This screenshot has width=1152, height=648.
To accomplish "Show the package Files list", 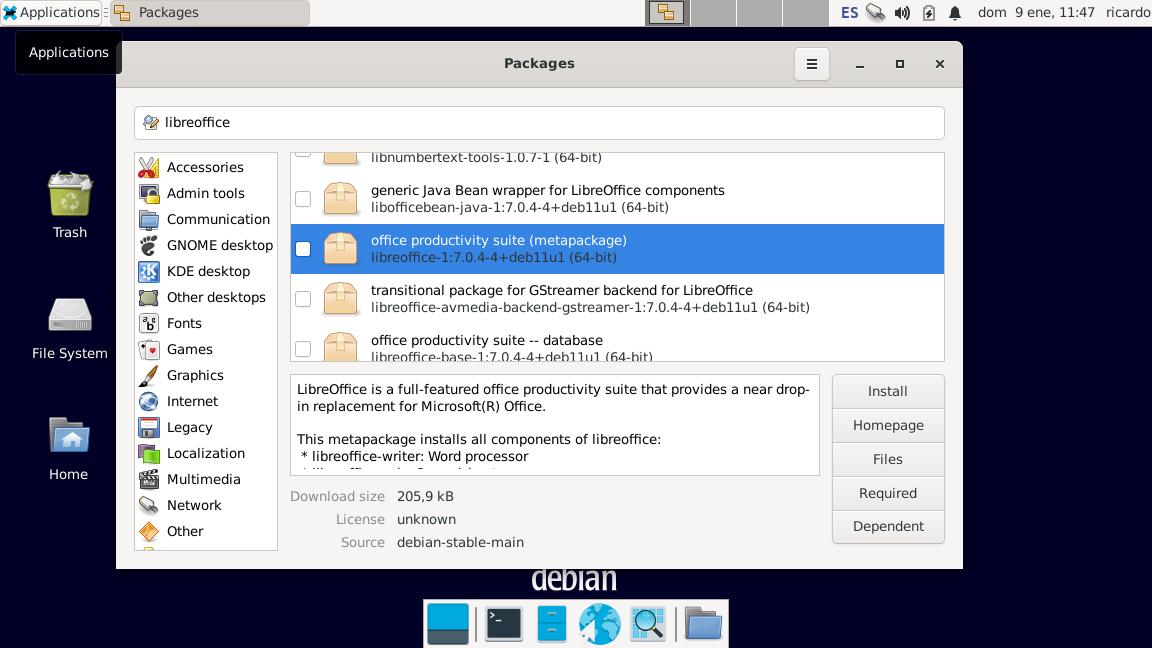I will 888,459.
